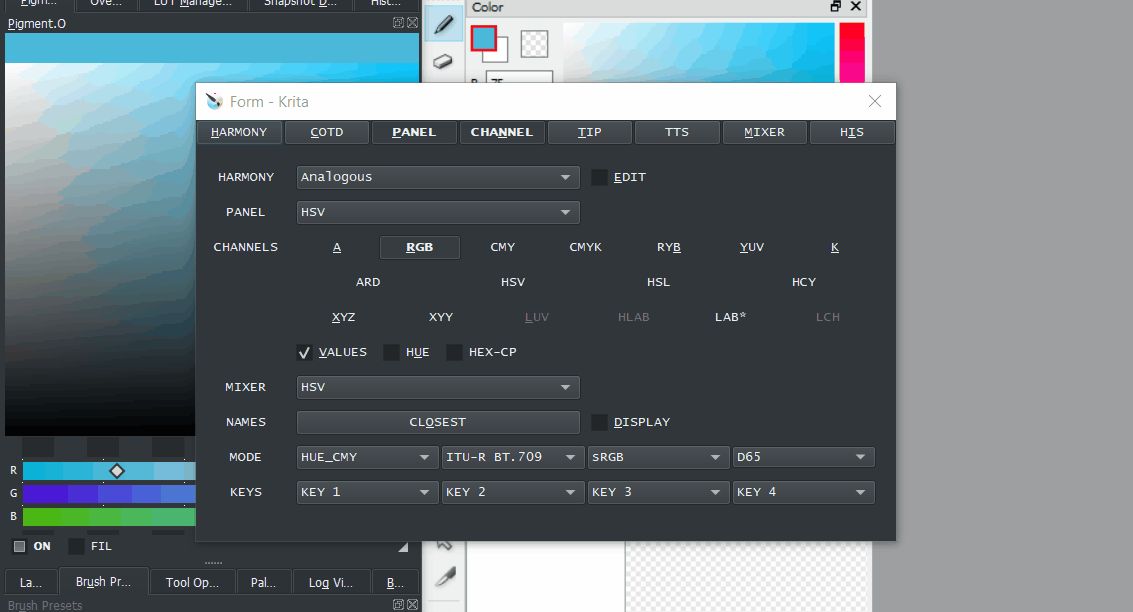This screenshot has height=612, width=1133.
Task: Switch to the Brush Presets tab
Action: 103,582
